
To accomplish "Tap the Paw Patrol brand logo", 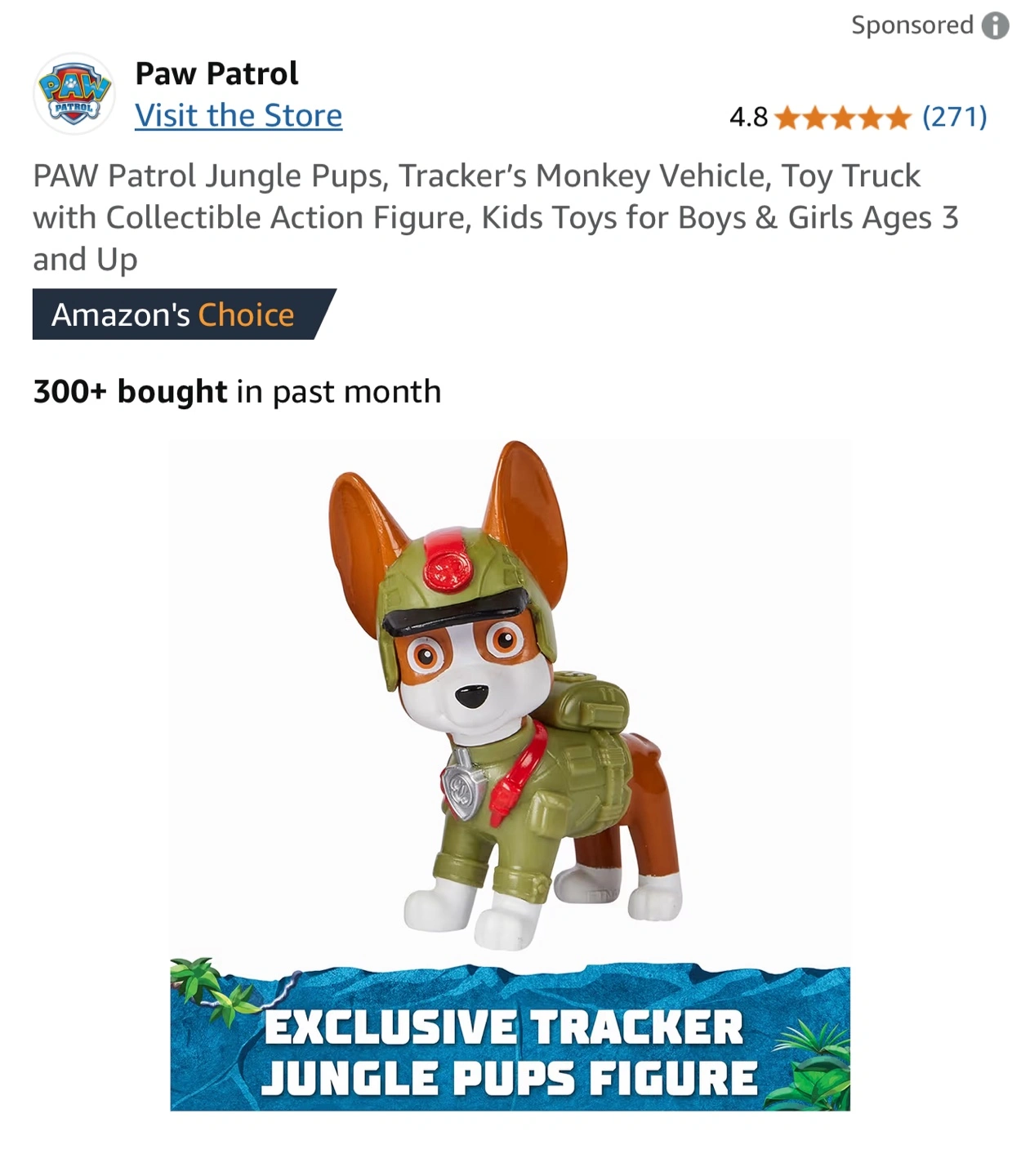I will tap(74, 94).
